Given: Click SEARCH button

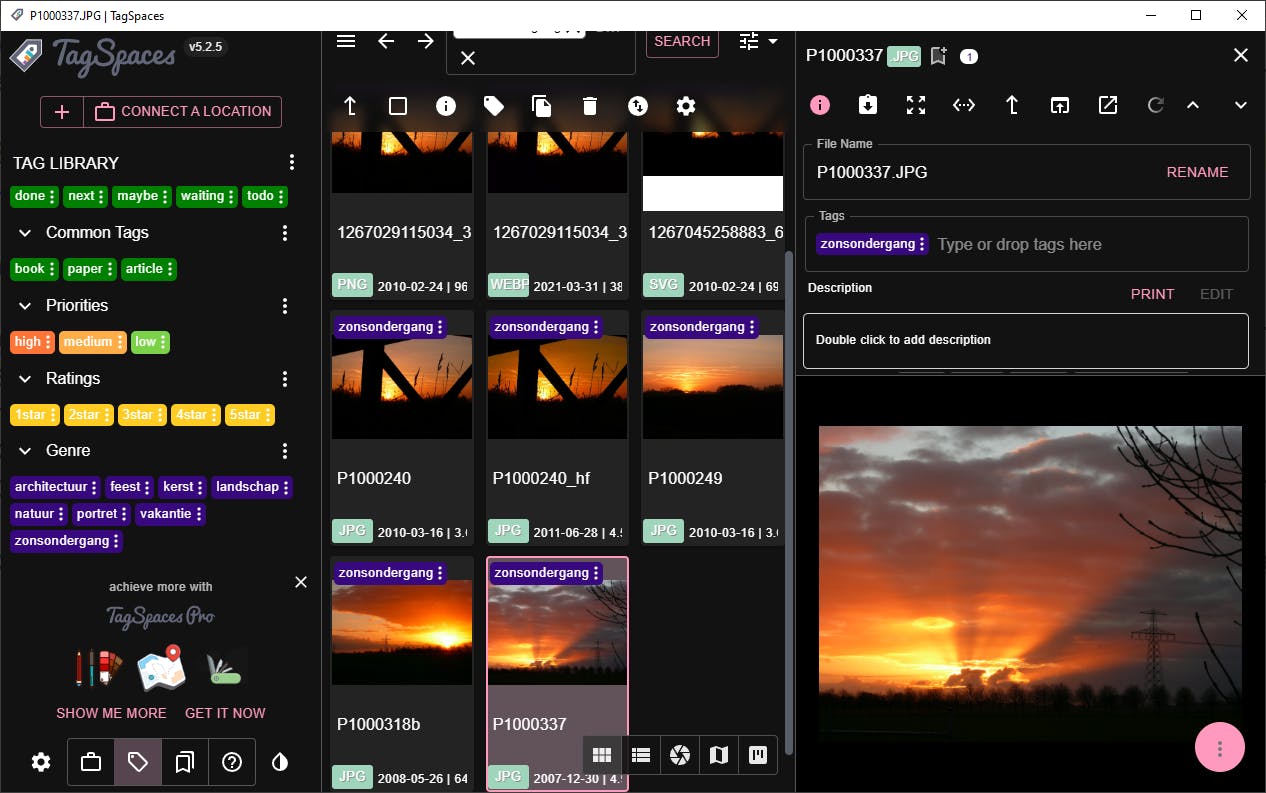Looking at the screenshot, I should tap(682, 41).
